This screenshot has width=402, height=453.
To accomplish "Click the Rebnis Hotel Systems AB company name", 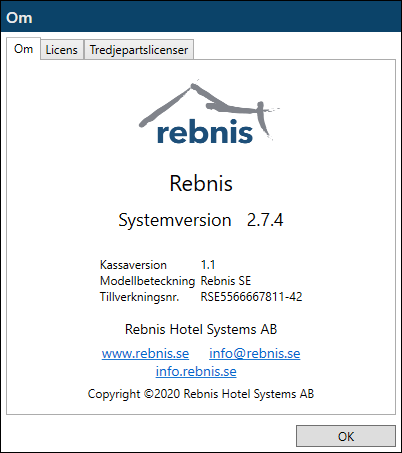I will [201, 329].
